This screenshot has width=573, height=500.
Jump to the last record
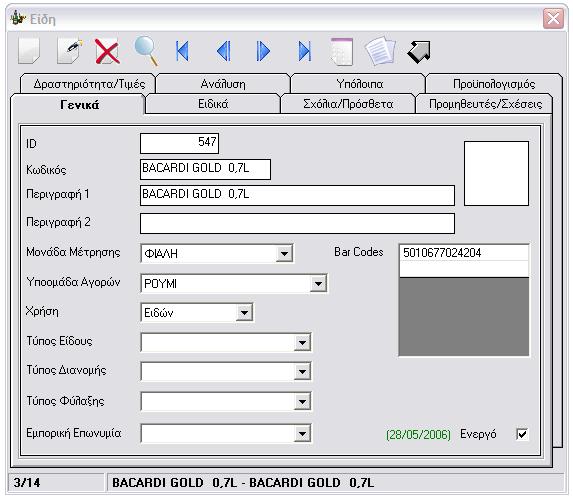coord(304,51)
